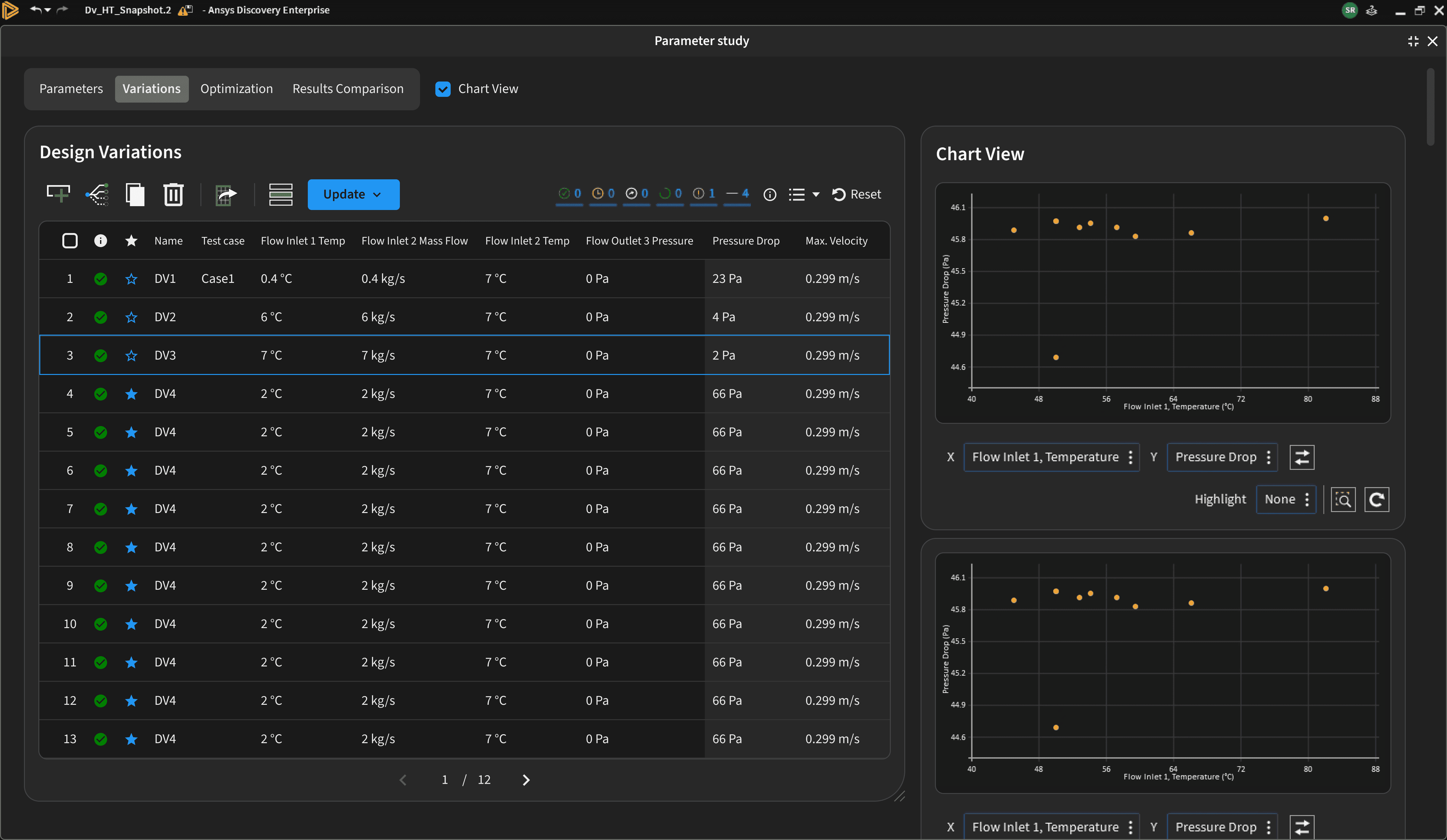The height and width of the screenshot is (840, 1447).
Task: Click the vertical scrollbar on right
Action: point(1430,107)
